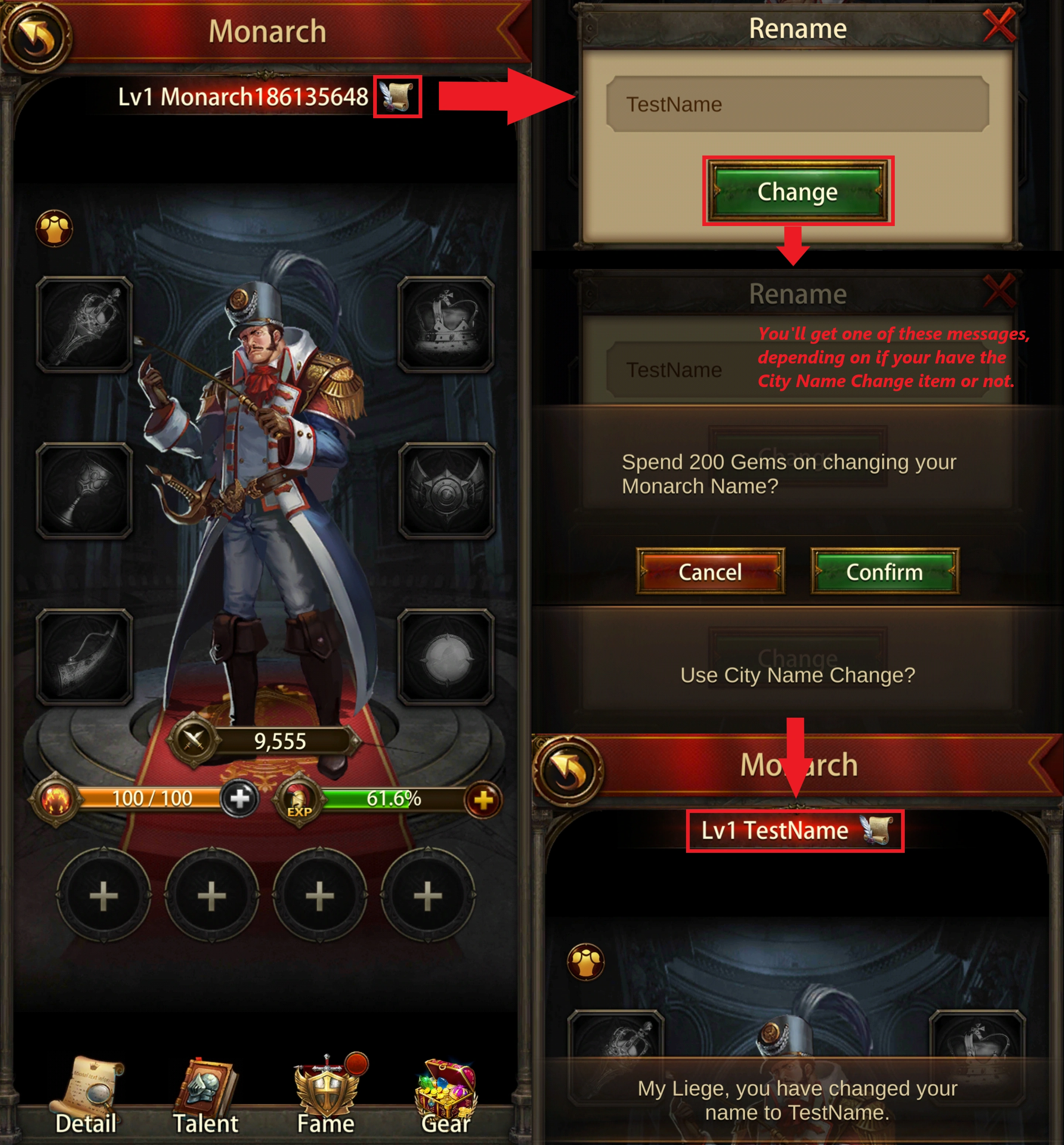Add EXP with the gold plus button
This screenshot has height=1145, width=1064.
(483, 800)
